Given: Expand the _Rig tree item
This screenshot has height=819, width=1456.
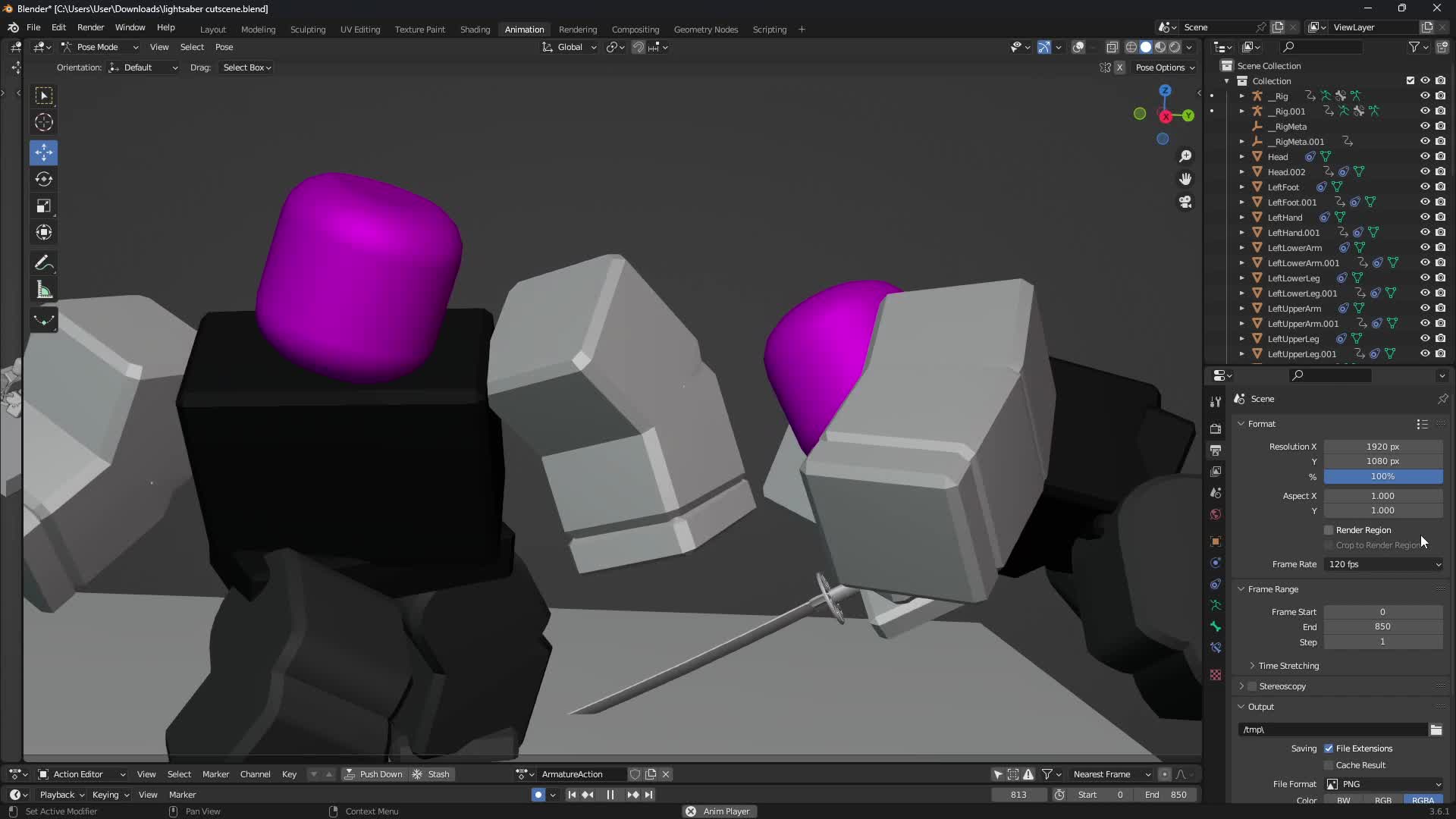Looking at the screenshot, I should [x=1241, y=96].
